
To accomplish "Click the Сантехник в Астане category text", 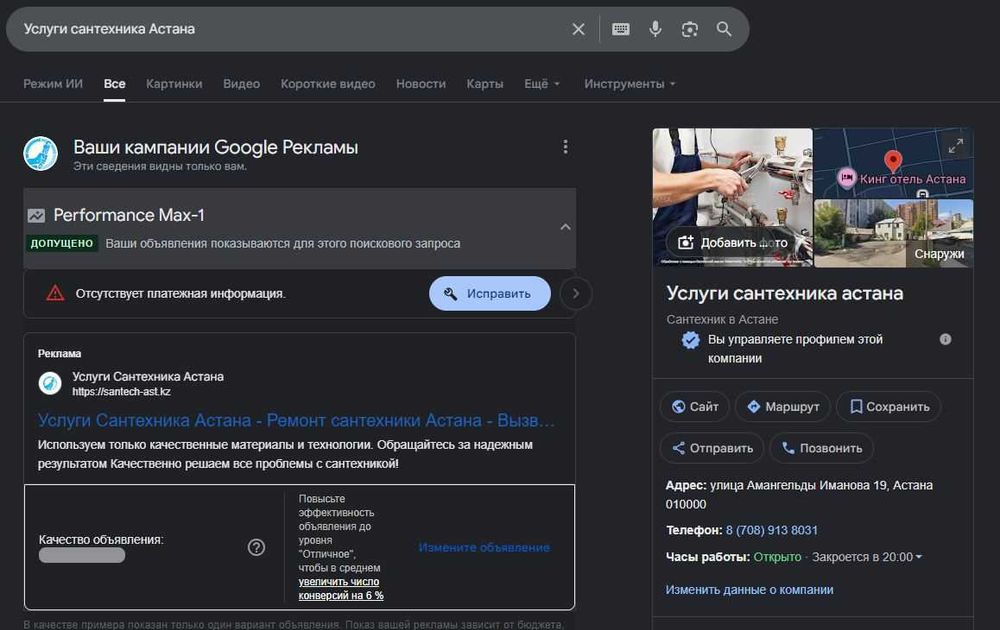I will click(722, 319).
